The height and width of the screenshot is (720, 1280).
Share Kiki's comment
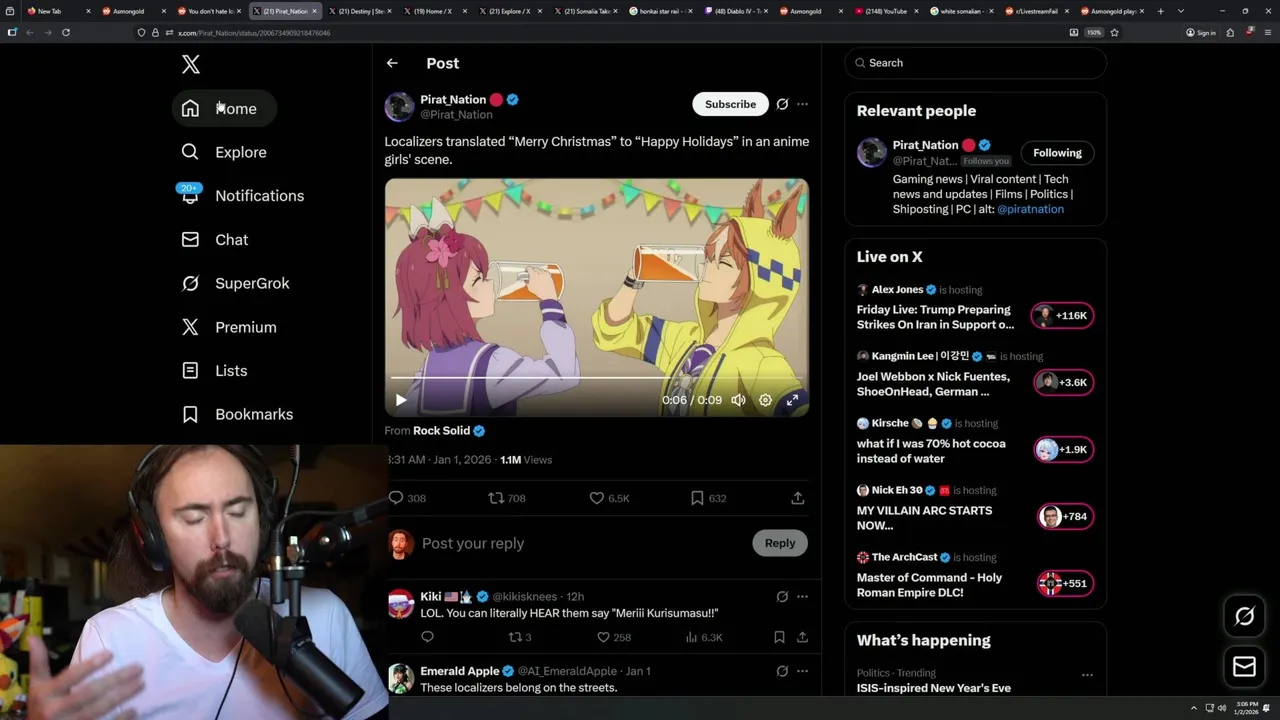(x=802, y=637)
